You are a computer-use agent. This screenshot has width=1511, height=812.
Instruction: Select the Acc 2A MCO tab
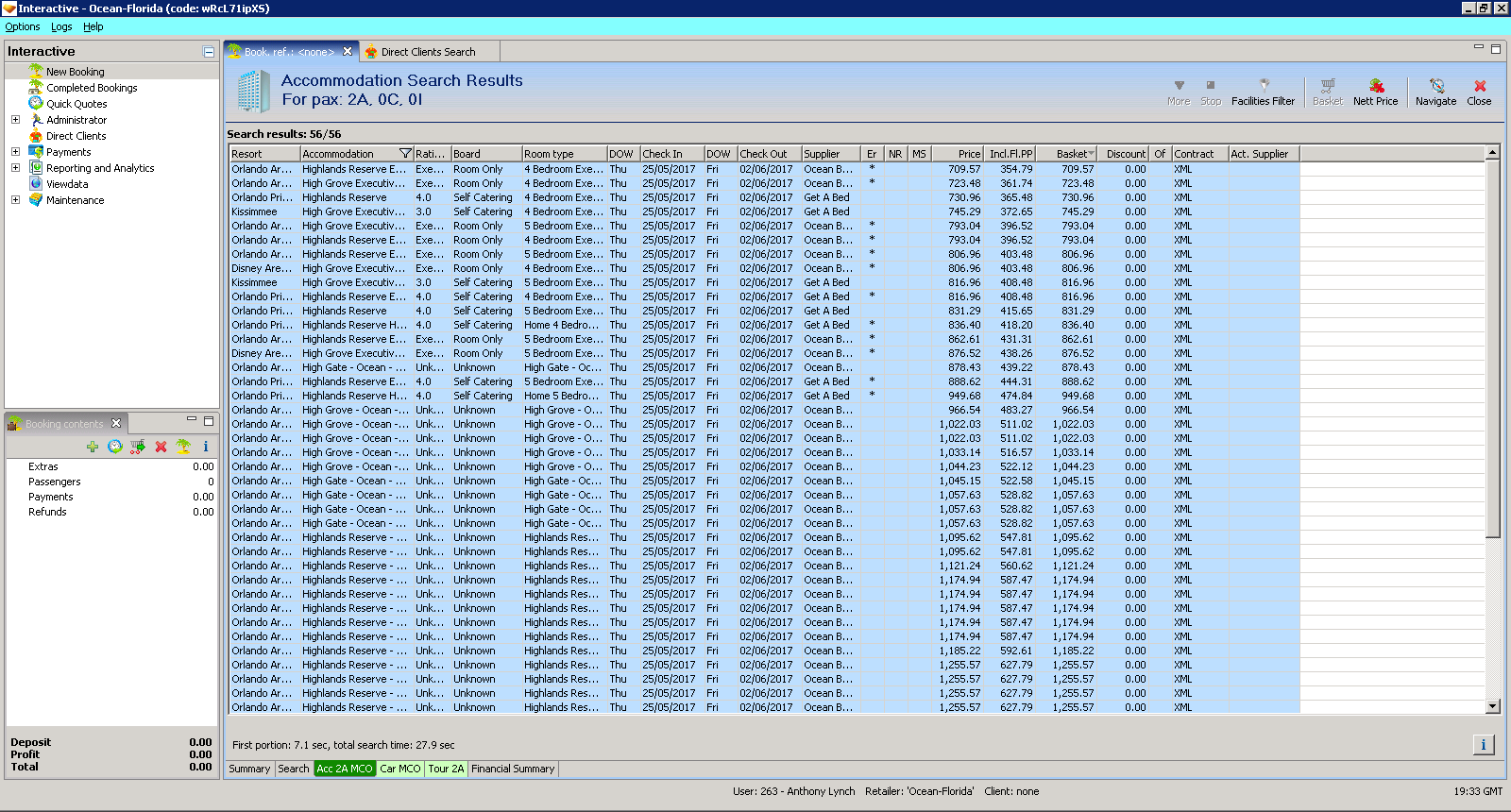pyautogui.click(x=345, y=769)
